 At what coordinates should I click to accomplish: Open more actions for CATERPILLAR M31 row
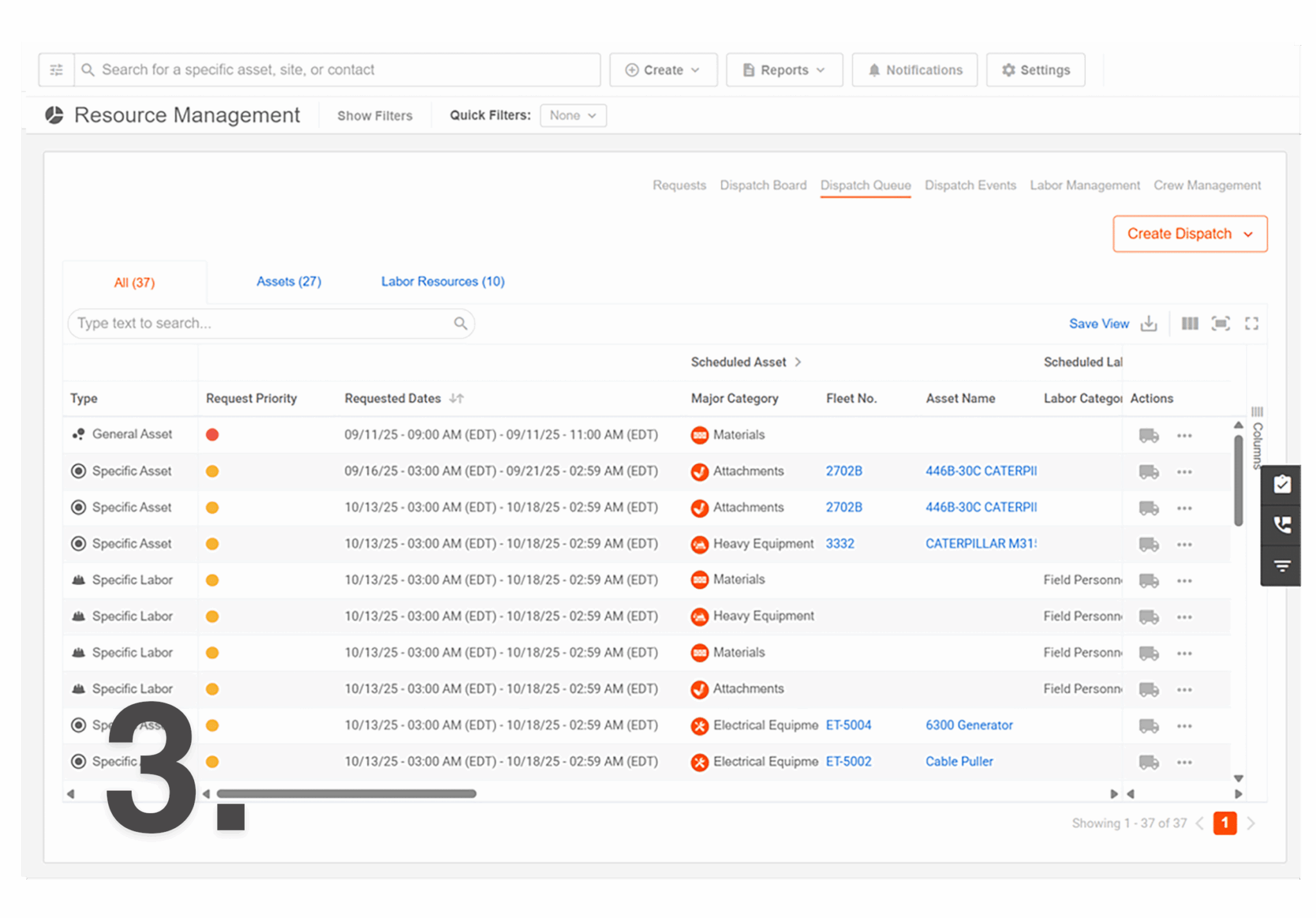coord(1184,544)
